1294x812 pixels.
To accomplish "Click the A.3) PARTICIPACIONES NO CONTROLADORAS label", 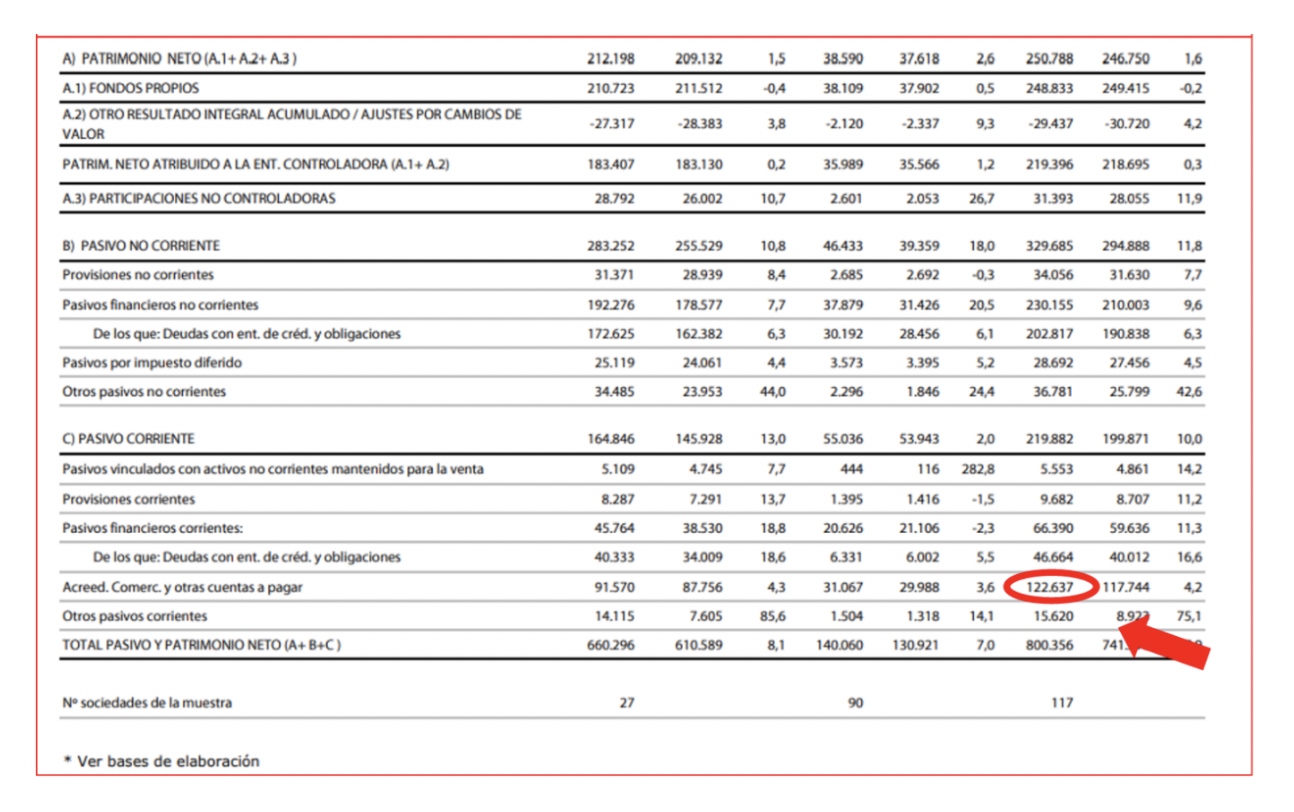I will click(x=198, y=198).
